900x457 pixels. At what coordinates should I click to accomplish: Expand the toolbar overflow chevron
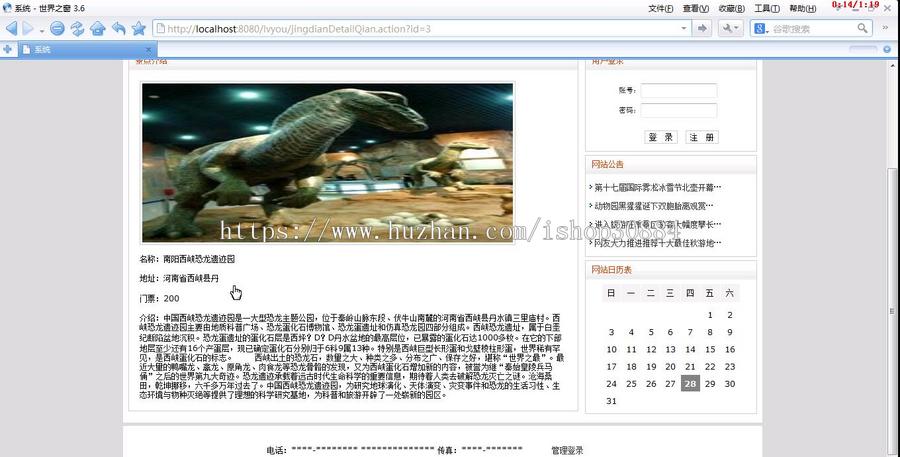pyautogui.click(x=886, y=28)
